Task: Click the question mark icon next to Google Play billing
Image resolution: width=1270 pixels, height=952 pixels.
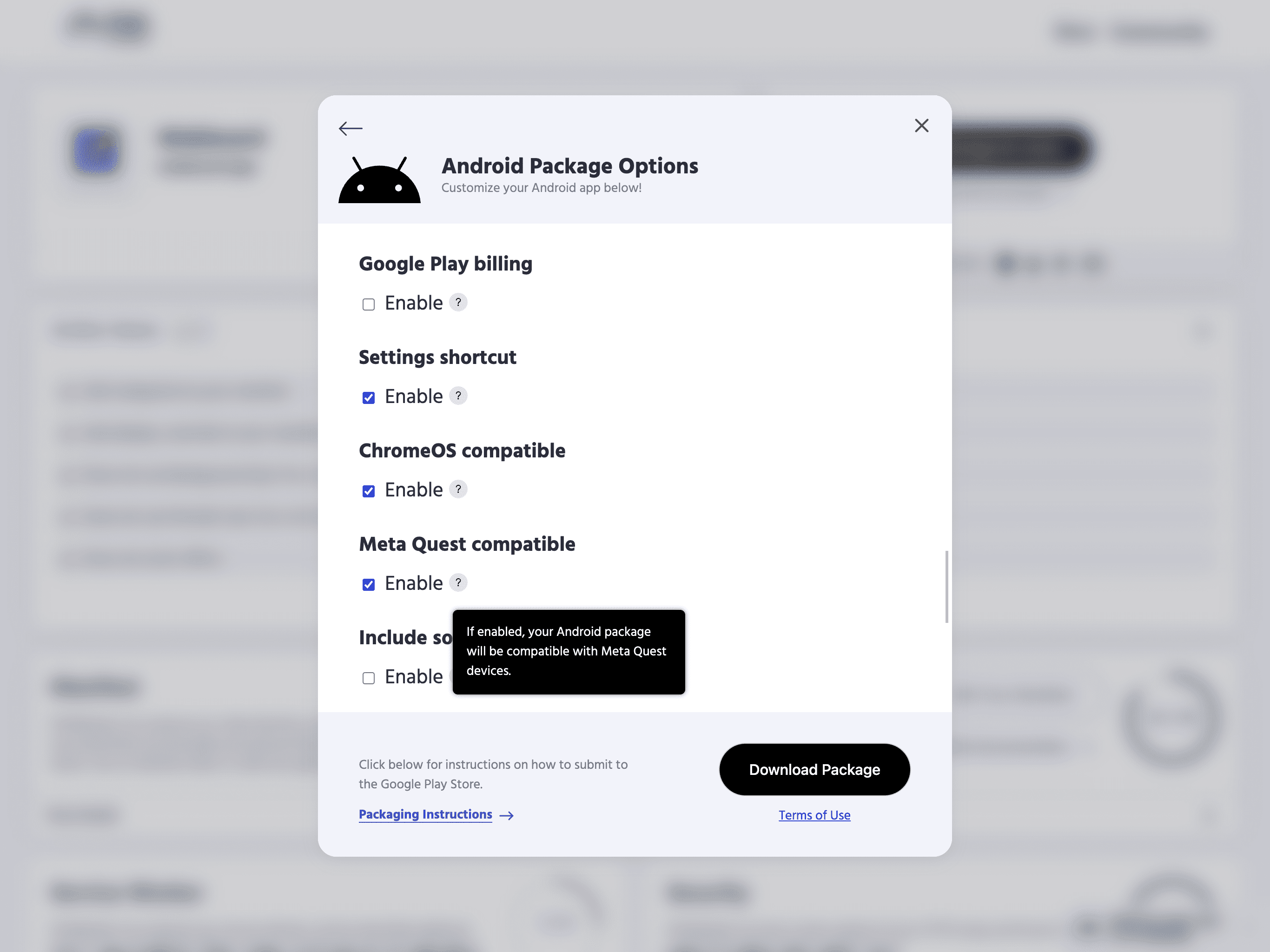Action: [x=457, y=302]
